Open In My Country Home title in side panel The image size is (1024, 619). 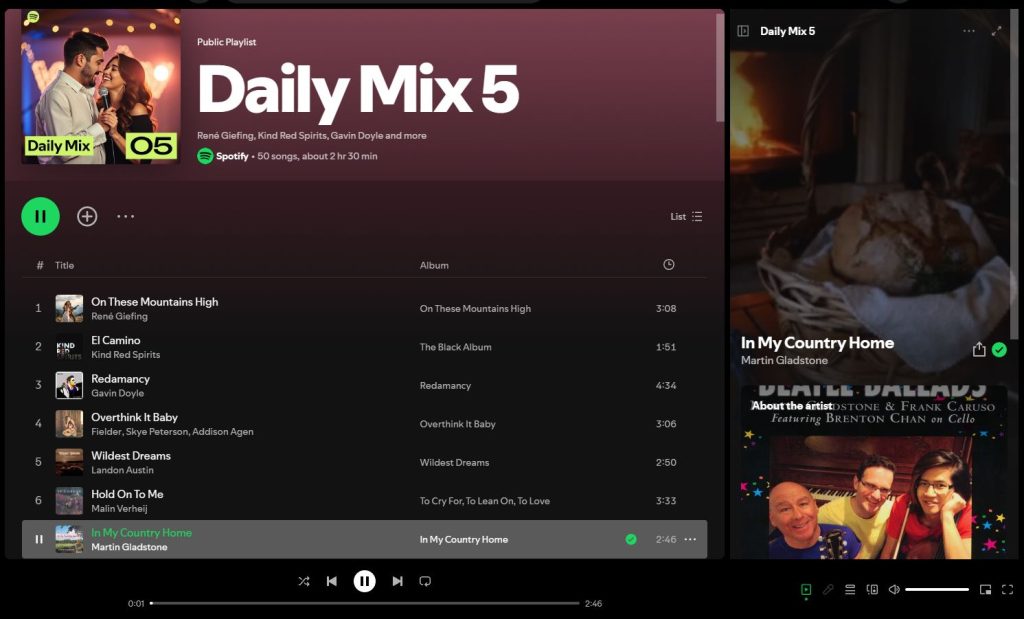coord(817,343)
